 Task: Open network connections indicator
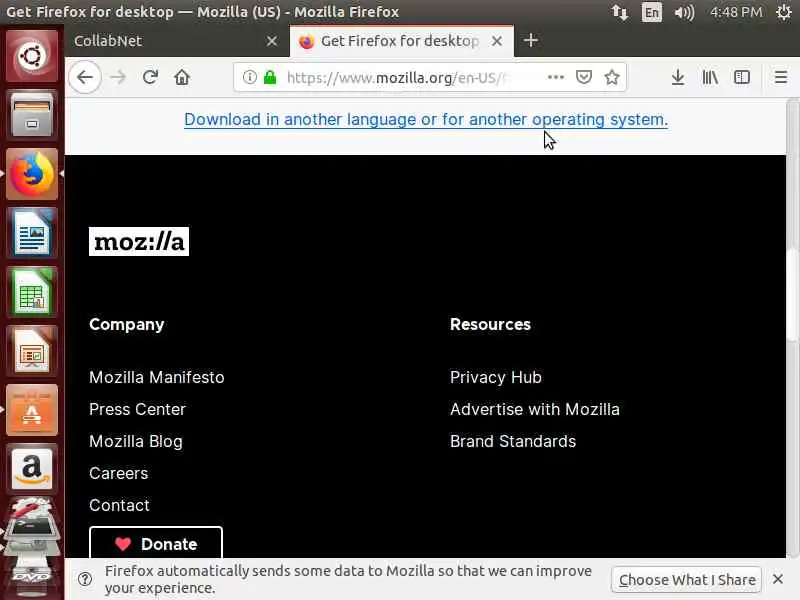pos(619,12)
